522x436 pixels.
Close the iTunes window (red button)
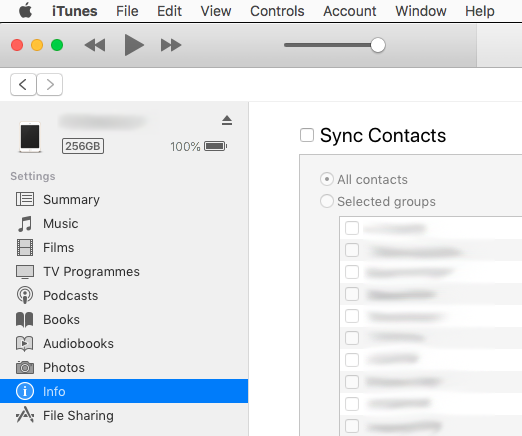click(x=17, y=45)
